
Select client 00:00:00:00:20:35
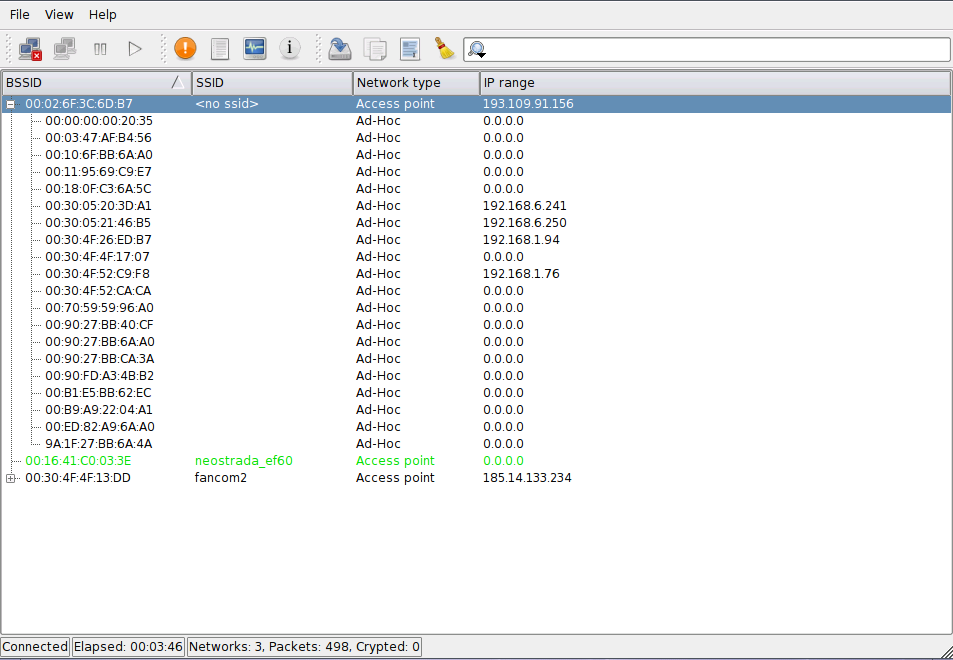click(99, 121)
